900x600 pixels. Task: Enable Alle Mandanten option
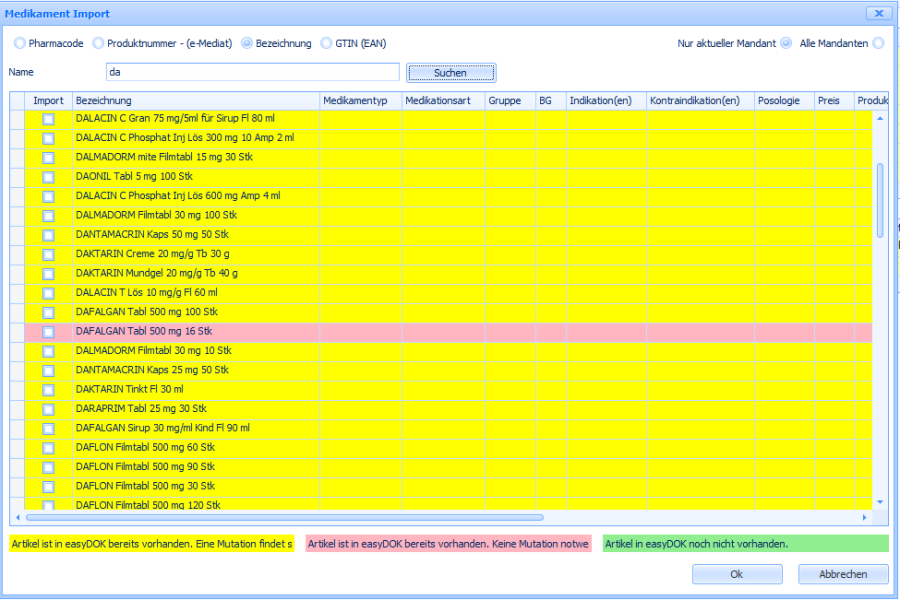878,43
